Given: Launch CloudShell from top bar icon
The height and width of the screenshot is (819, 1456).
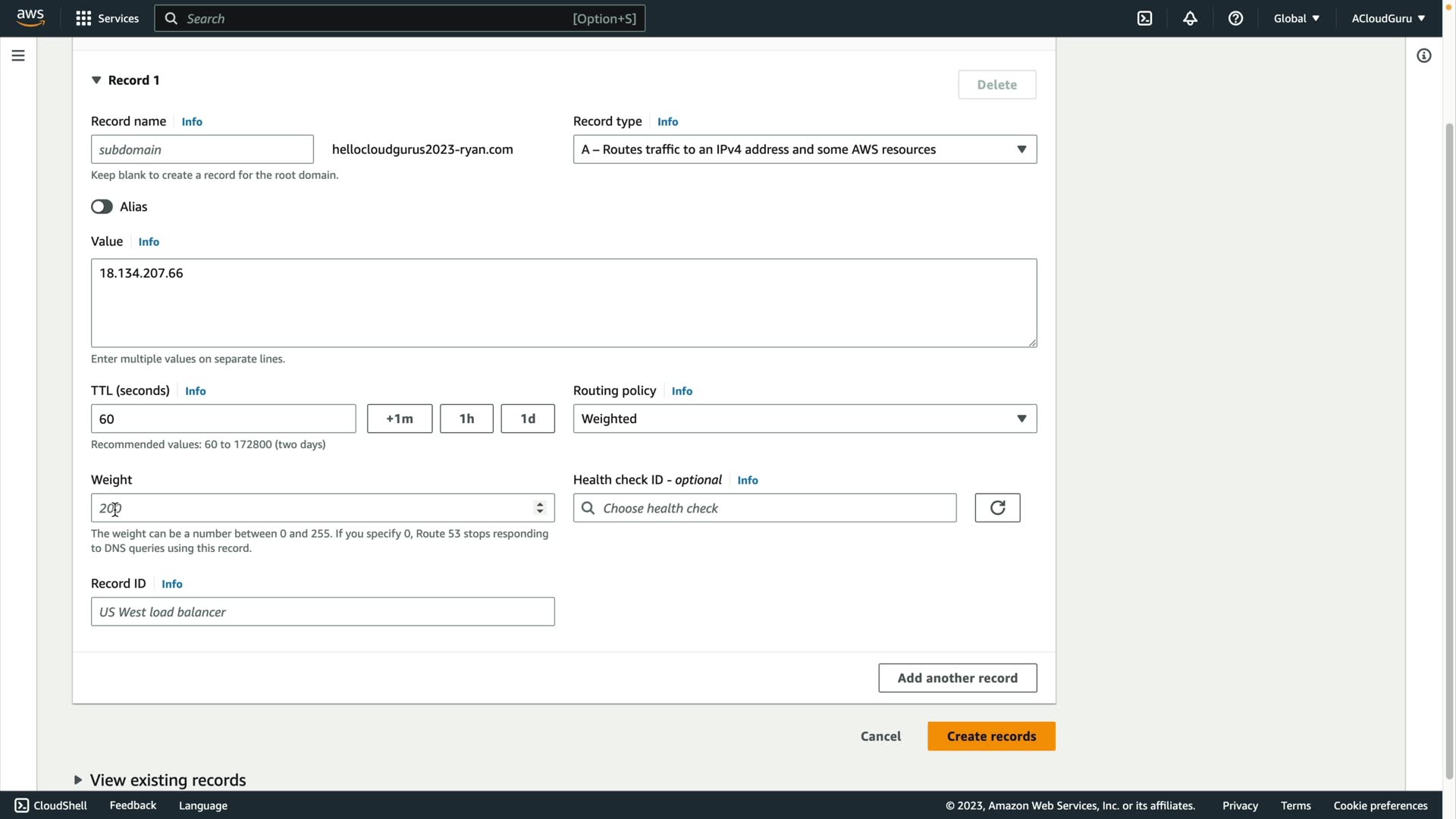Looking at the screenshot, I should coord(1144,18).
